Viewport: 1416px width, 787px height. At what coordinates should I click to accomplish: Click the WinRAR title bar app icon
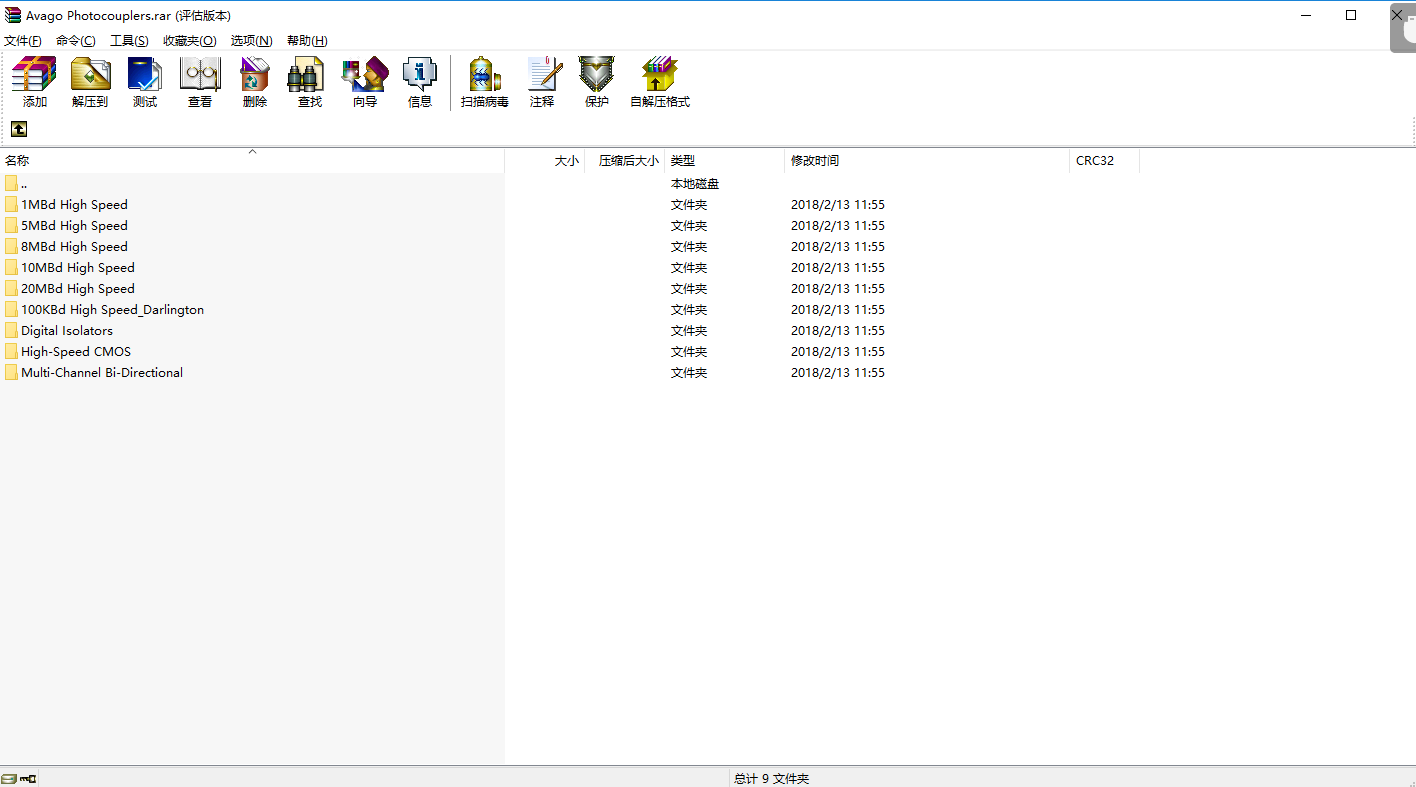tap(13, 15)
